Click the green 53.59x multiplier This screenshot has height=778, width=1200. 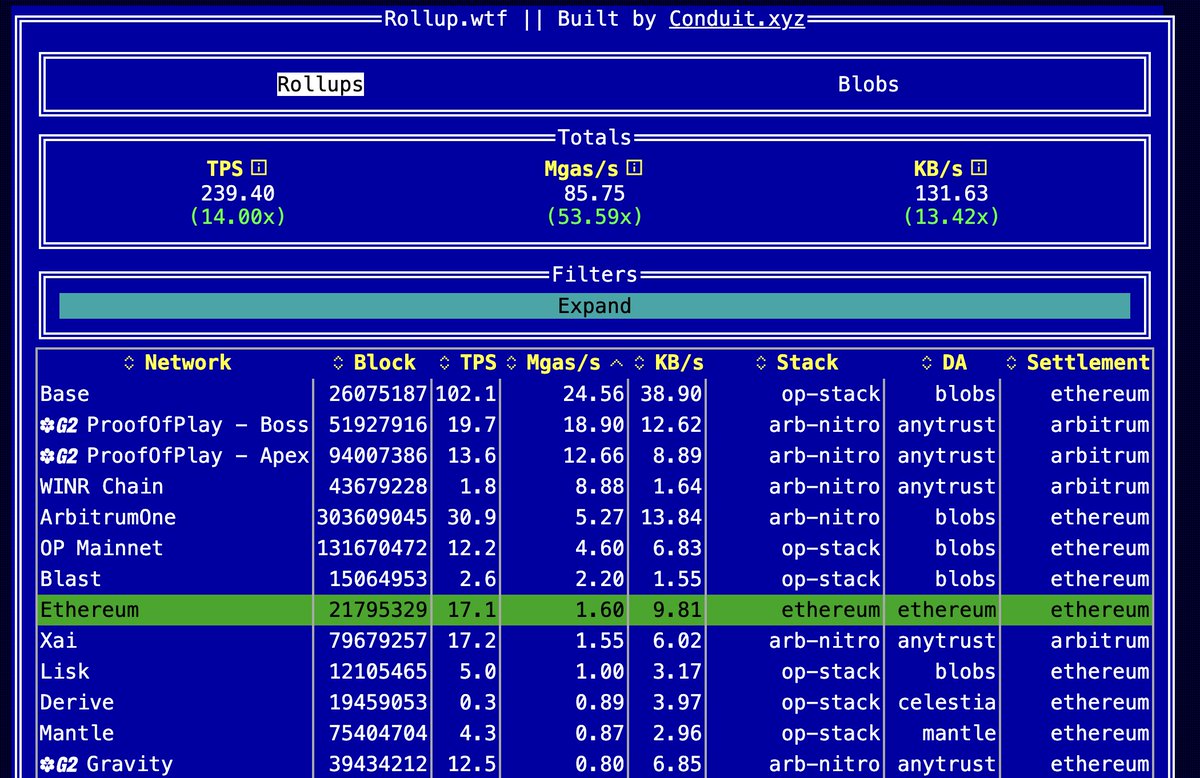[595, 217]
